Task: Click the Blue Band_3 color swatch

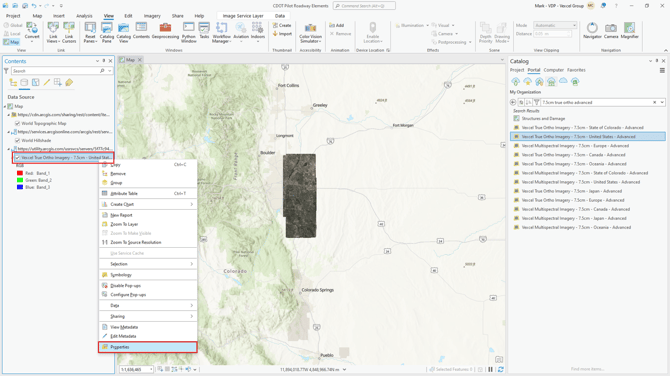Action: tap(20, 187)
